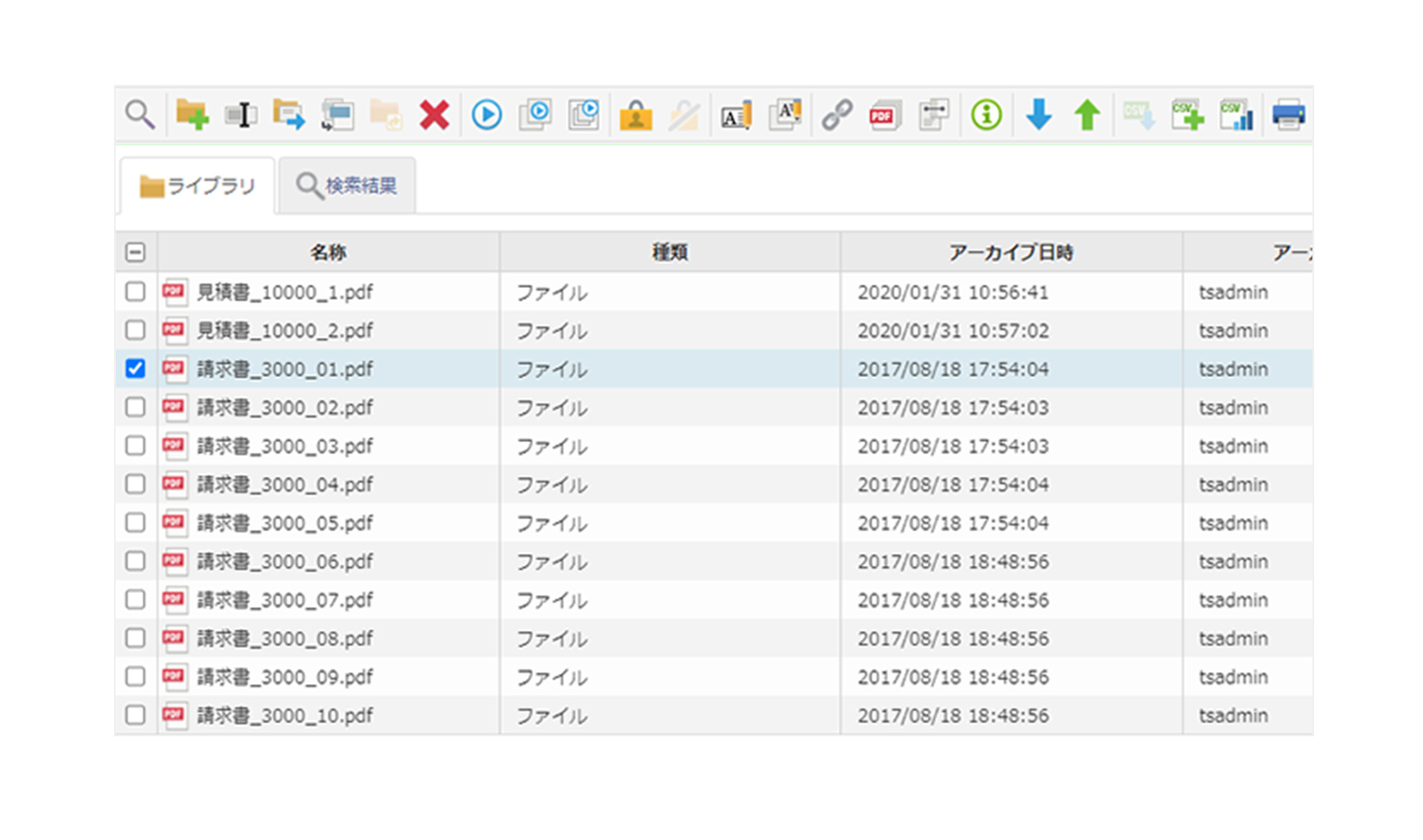
Task: Click the blue down arrow download icon
Action: tap(1039, 114)
